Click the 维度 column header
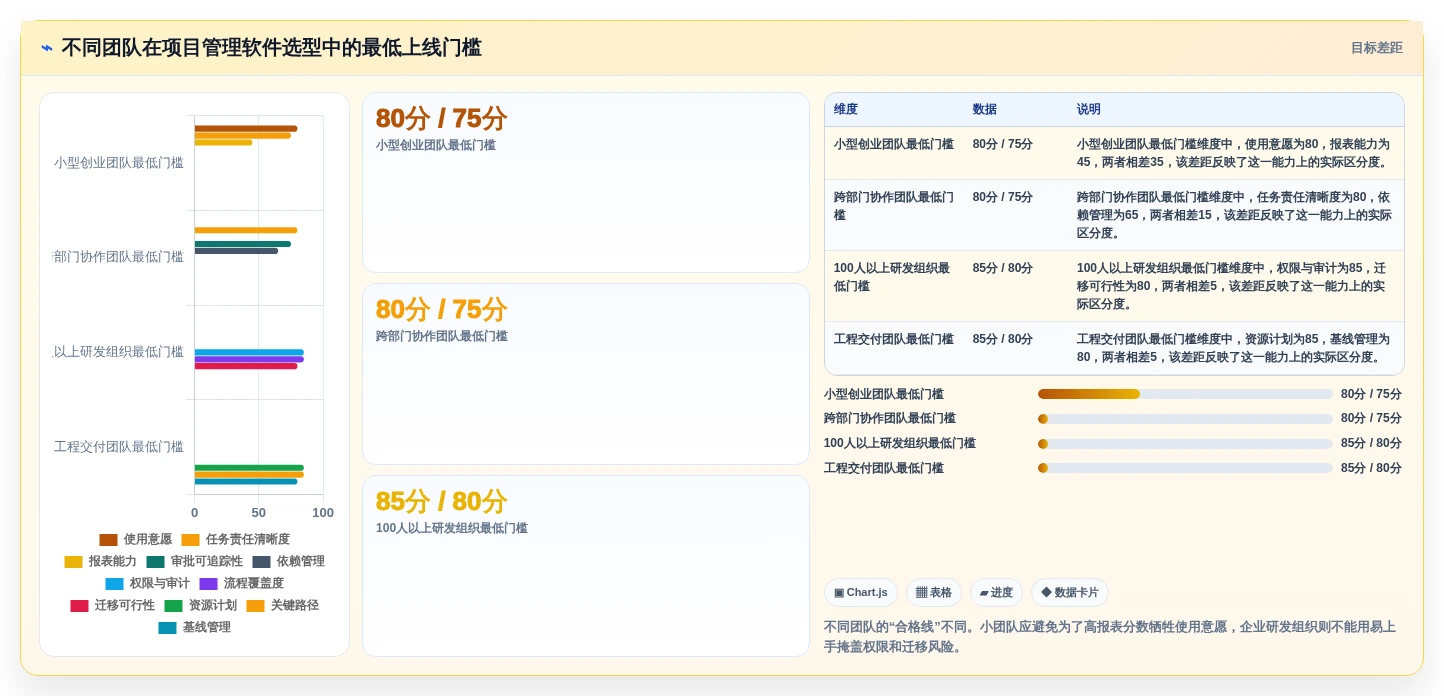Viewport: 1444px width, 696px height. point(893,110)
